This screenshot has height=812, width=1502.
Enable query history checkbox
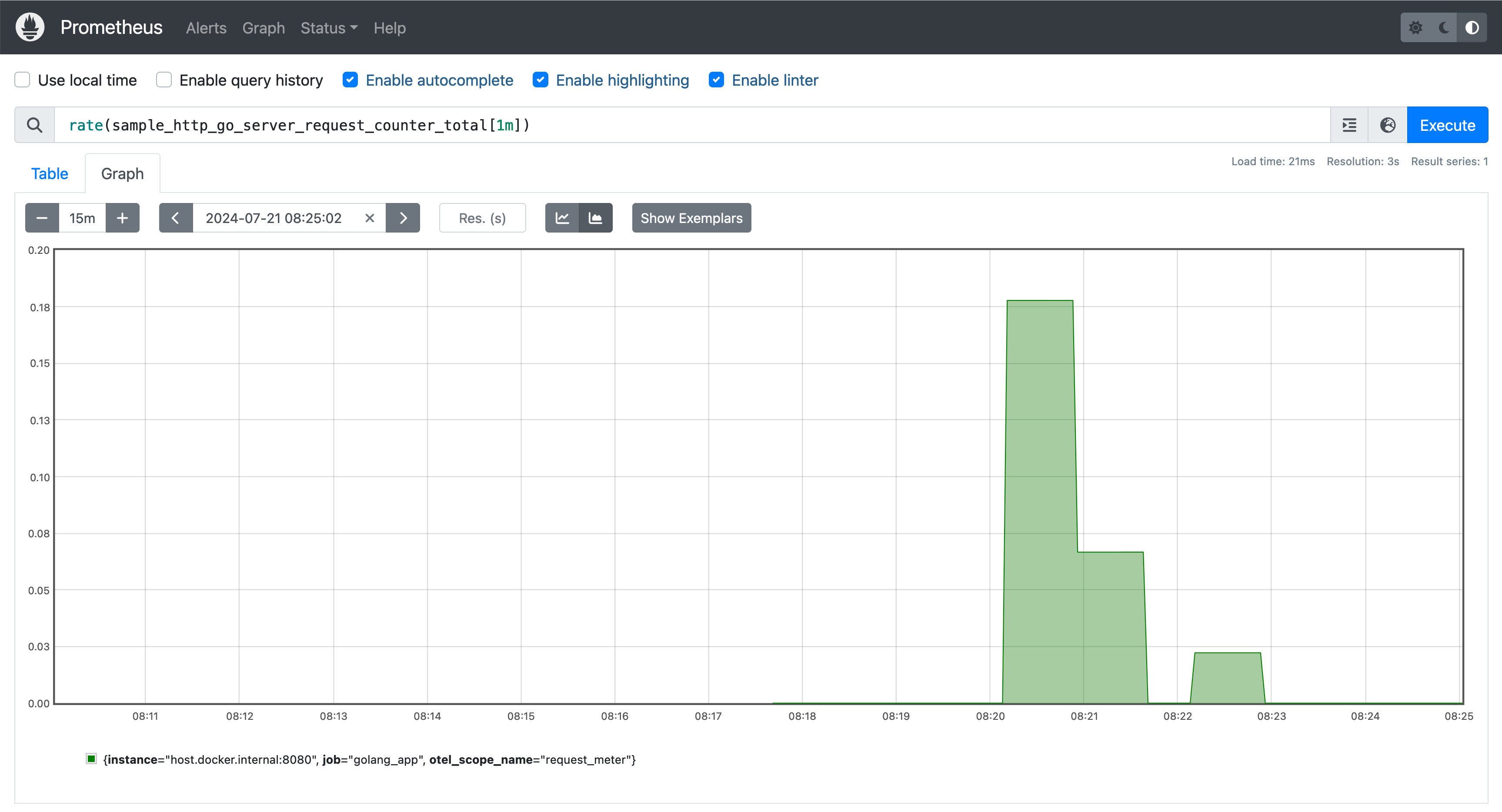(x=164, y=80)
